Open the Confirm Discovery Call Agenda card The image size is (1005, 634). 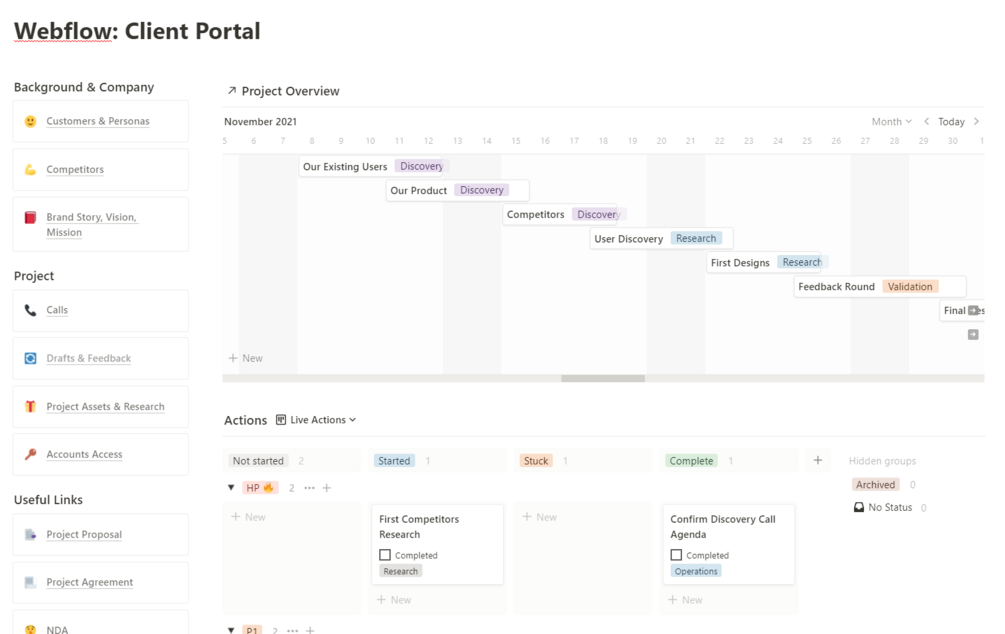728,544
